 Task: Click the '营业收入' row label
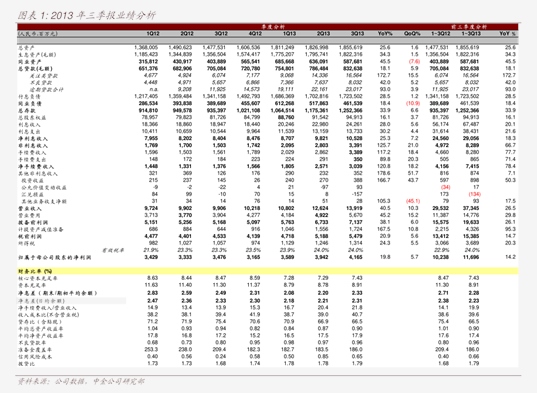[29, 208]
